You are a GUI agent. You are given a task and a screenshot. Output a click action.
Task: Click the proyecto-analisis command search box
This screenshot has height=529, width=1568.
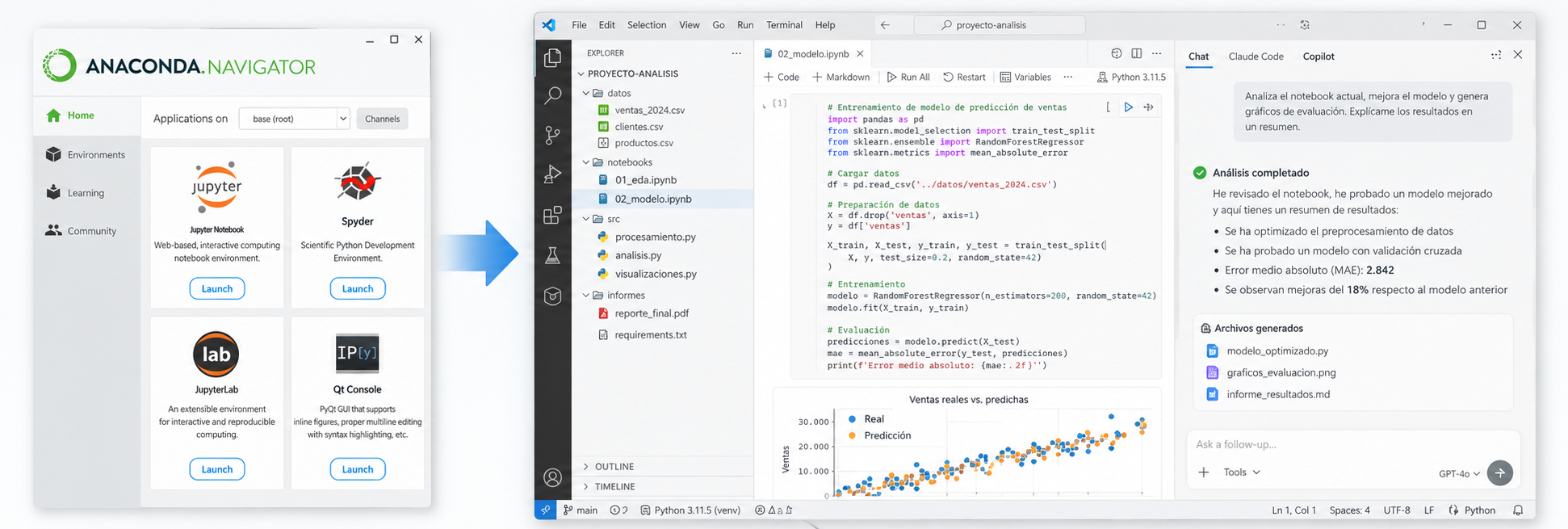click(999, 25)
